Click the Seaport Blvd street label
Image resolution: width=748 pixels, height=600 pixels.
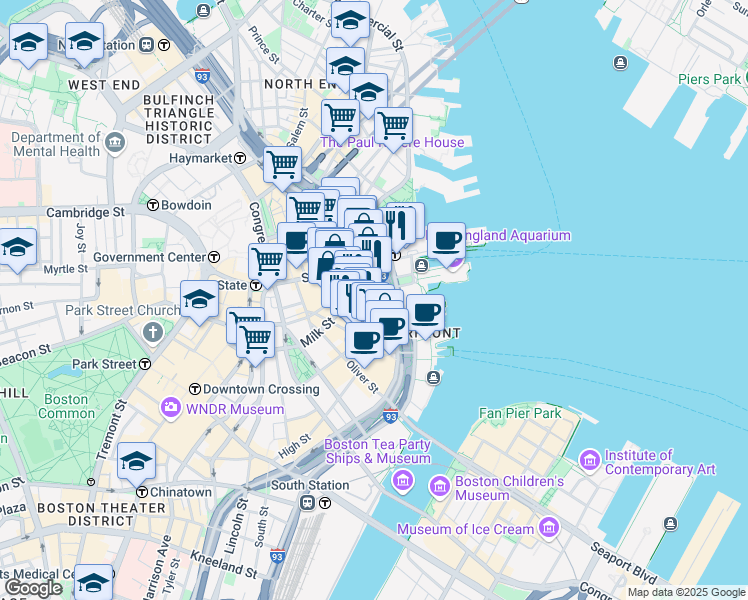(624, 563)
